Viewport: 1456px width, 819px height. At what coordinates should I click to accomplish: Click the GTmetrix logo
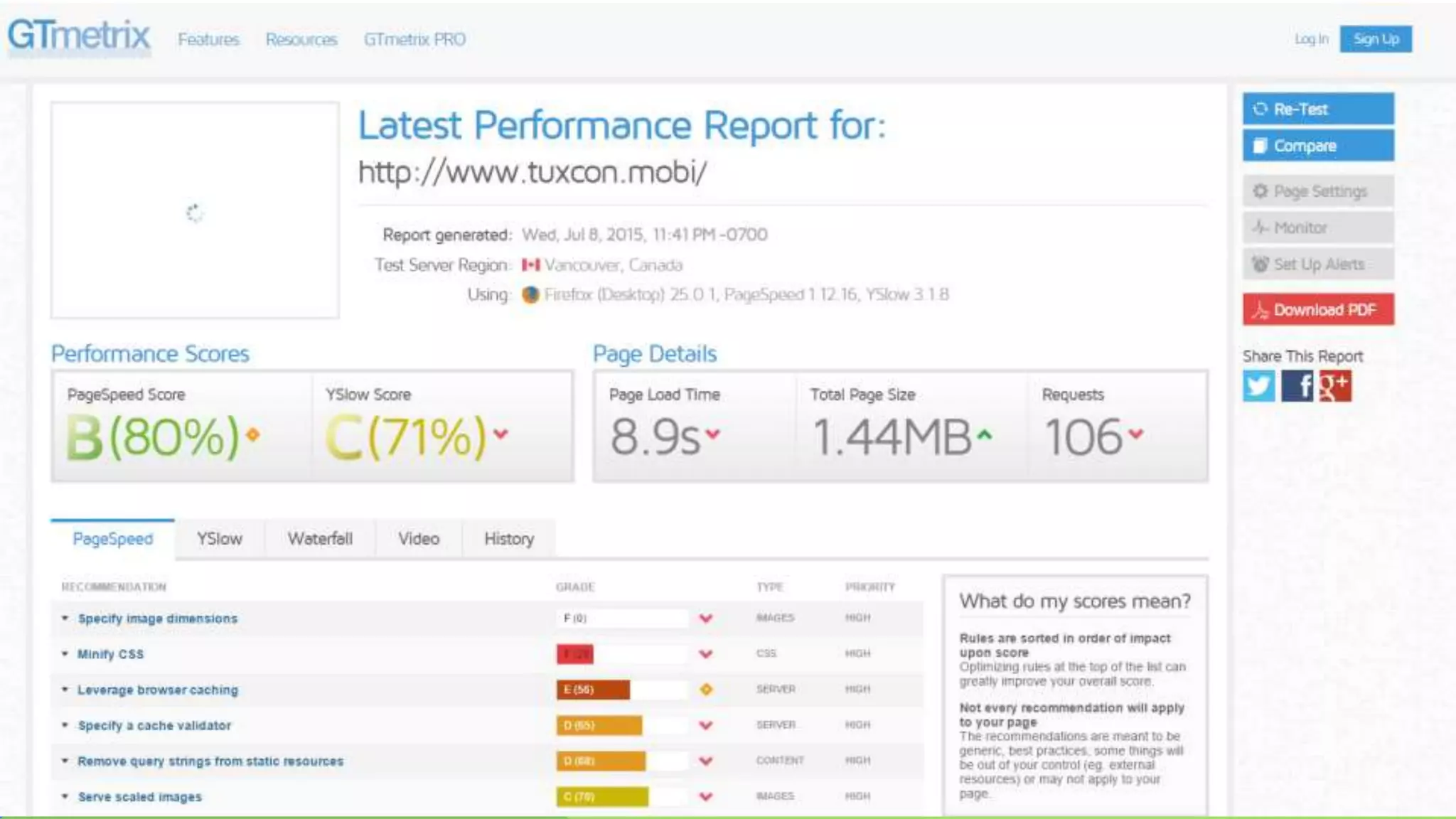click(79, 36)
